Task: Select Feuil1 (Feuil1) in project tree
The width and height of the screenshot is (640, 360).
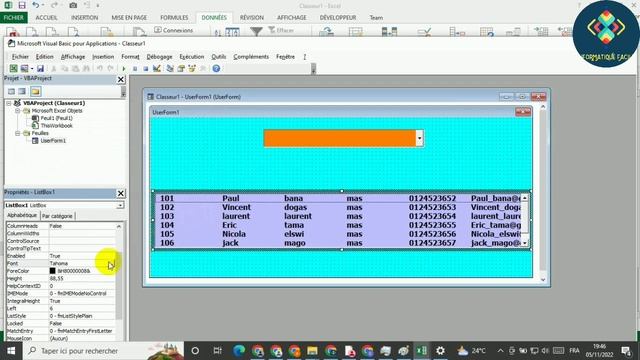Action: coord(56,118)
